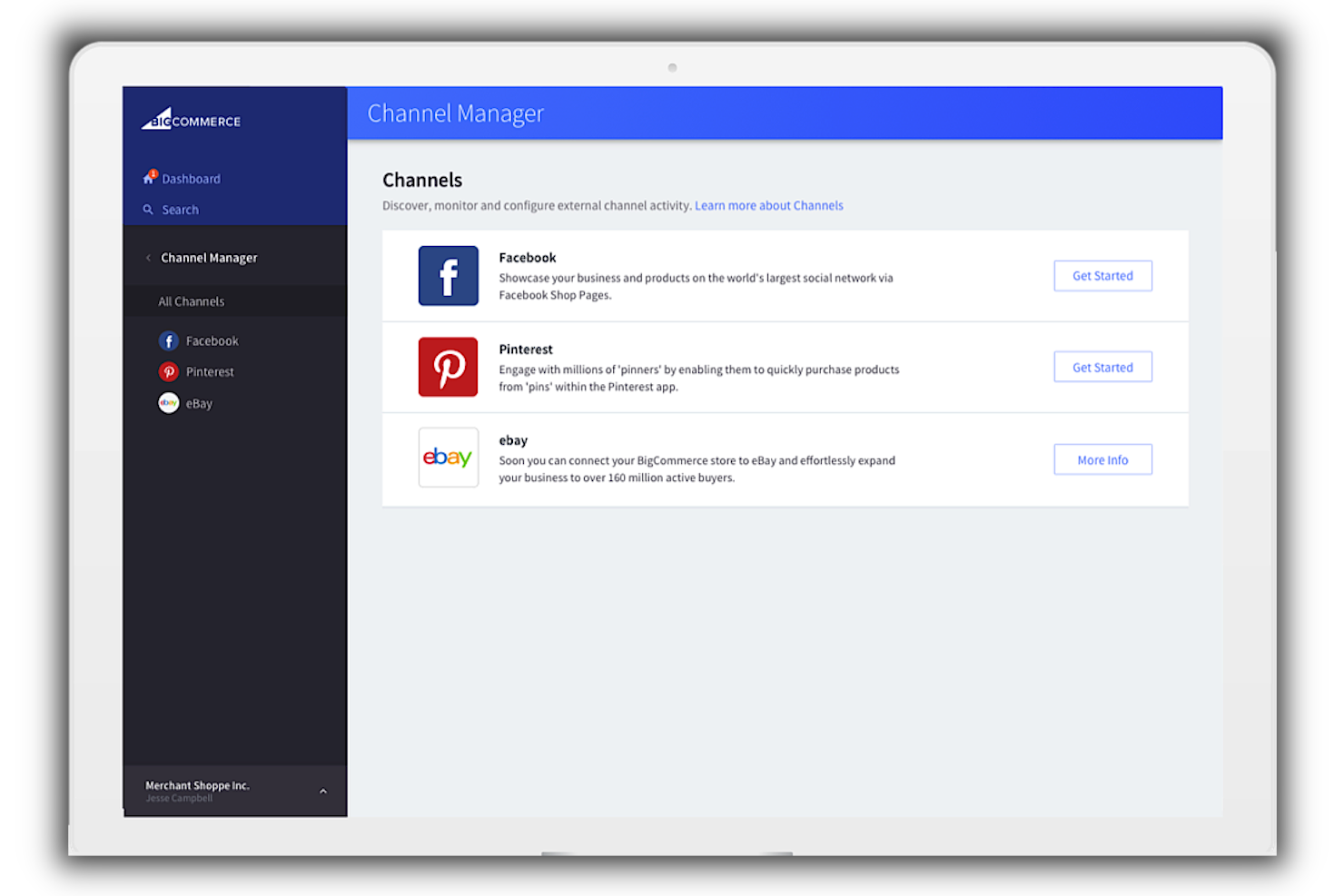Click the ebay channel title text
The width and height of the screenshot is (1344, 896).
coord(512,440)
